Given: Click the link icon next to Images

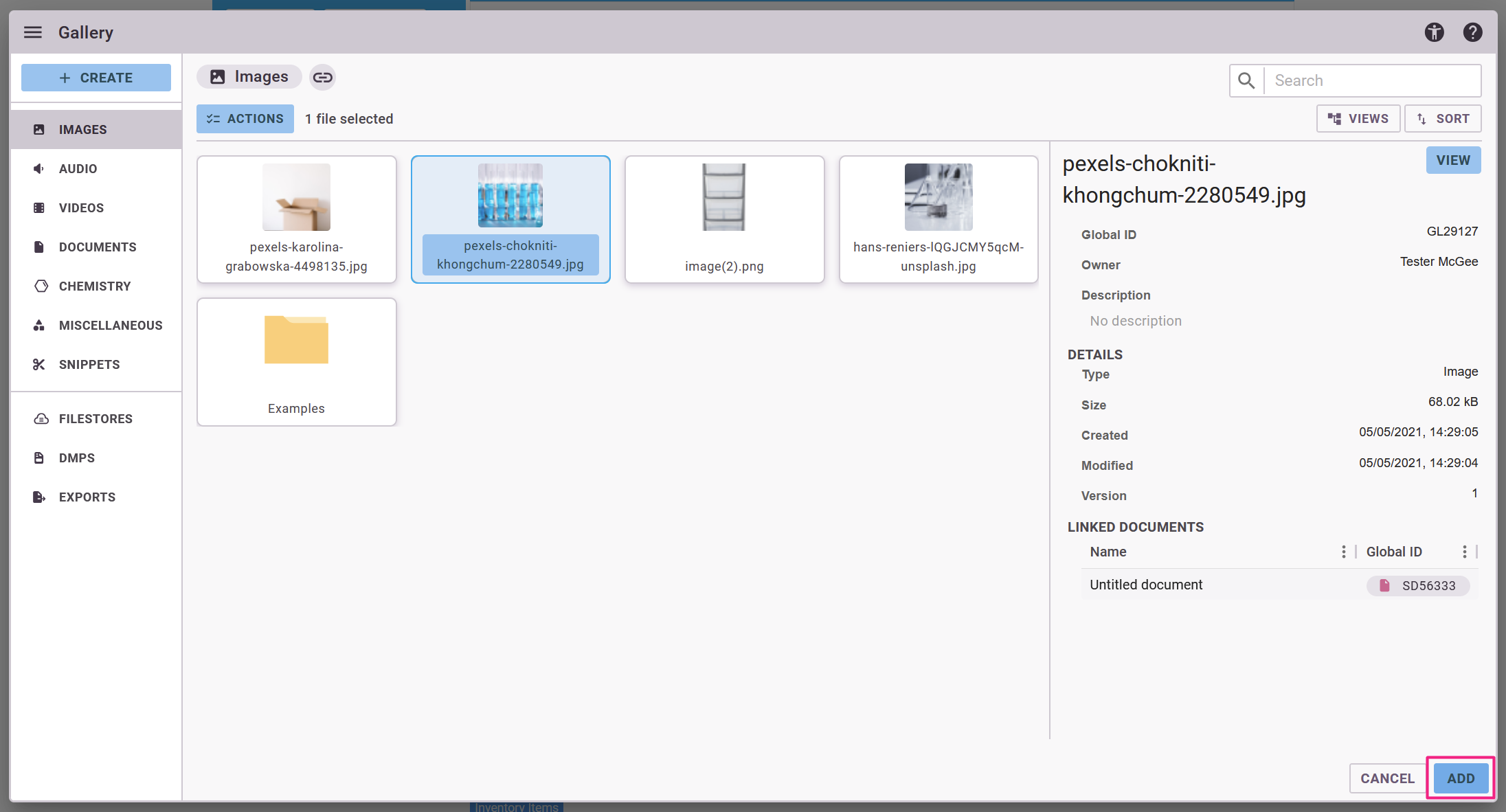Looking at the screenshot, I should click(x=322, y=77).
